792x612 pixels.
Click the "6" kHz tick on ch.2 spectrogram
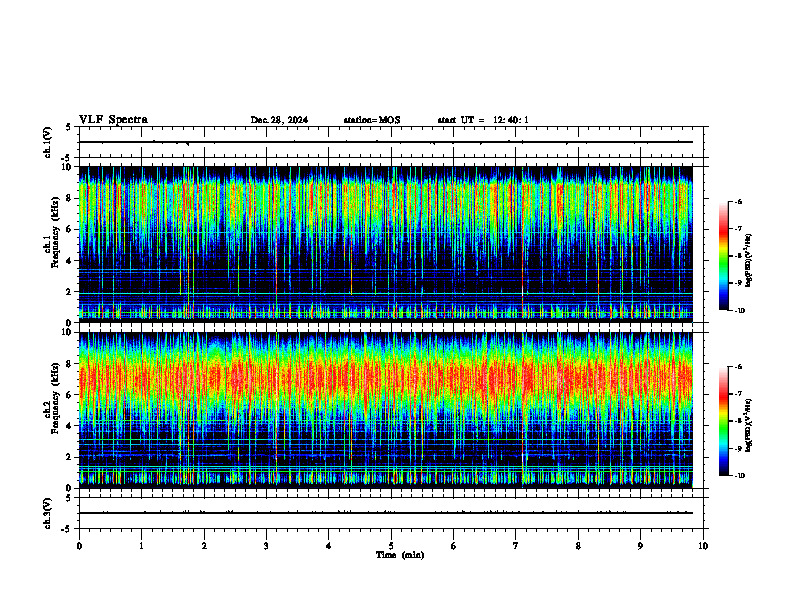click(x=70, y=395)
